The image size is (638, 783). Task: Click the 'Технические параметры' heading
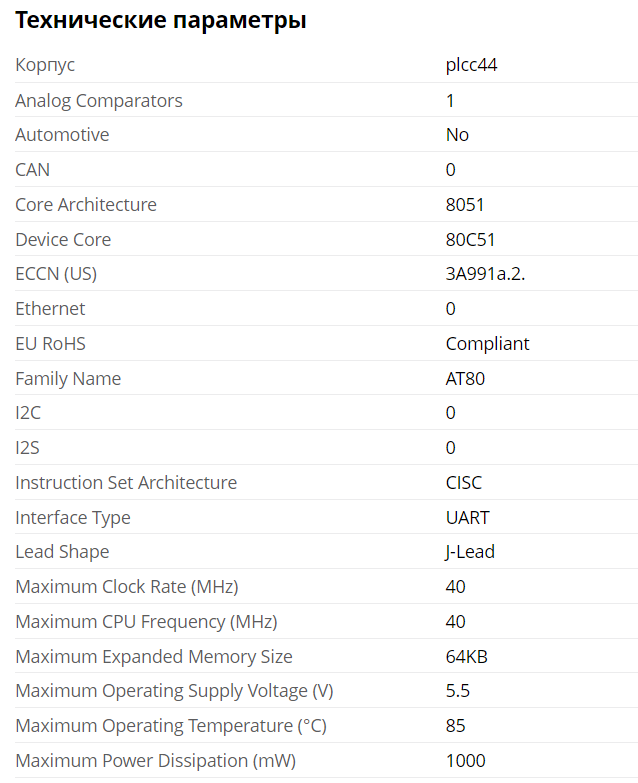(161, 20)
